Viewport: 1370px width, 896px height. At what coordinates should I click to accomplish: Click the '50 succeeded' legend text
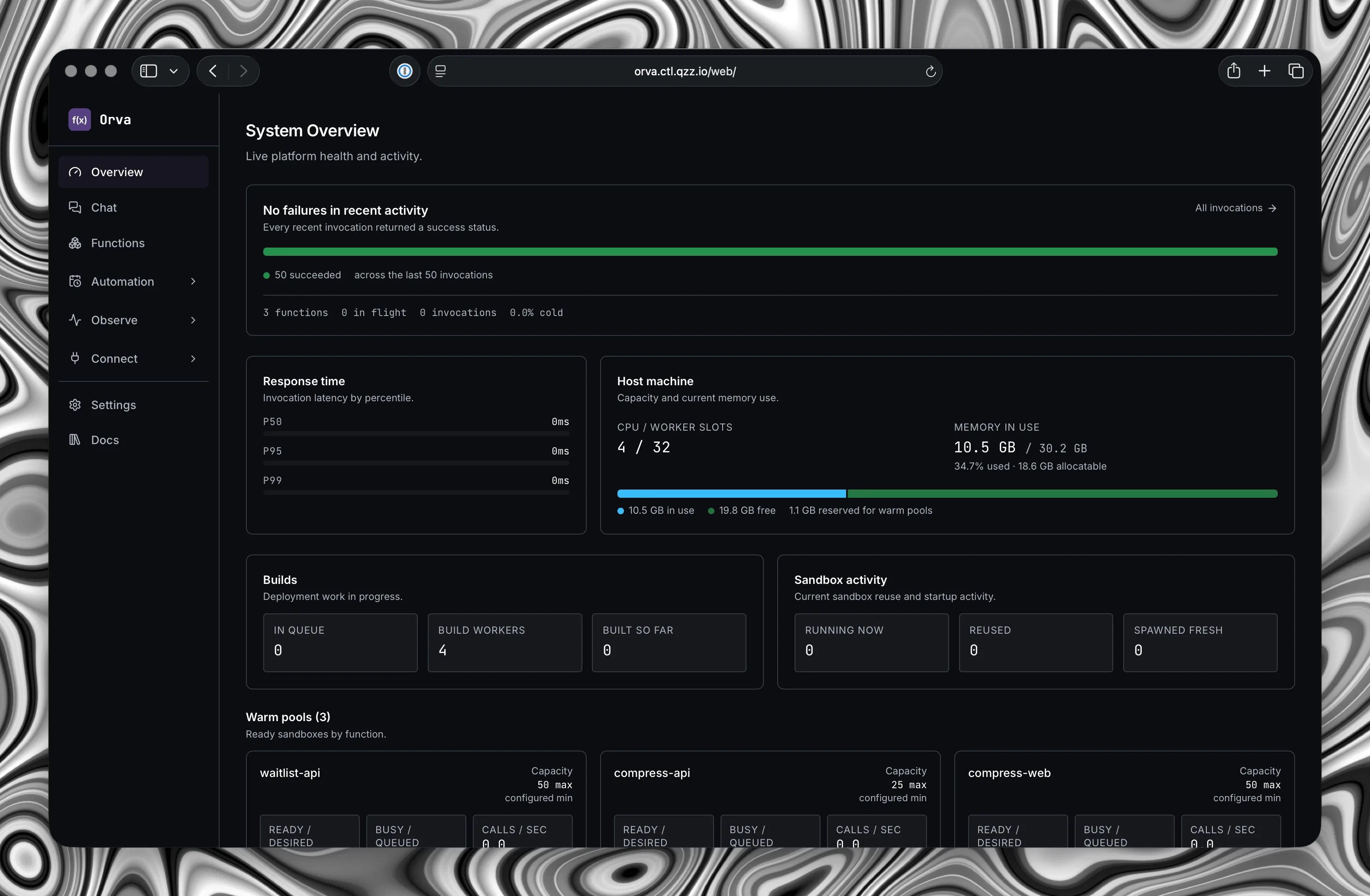point(307,275)
